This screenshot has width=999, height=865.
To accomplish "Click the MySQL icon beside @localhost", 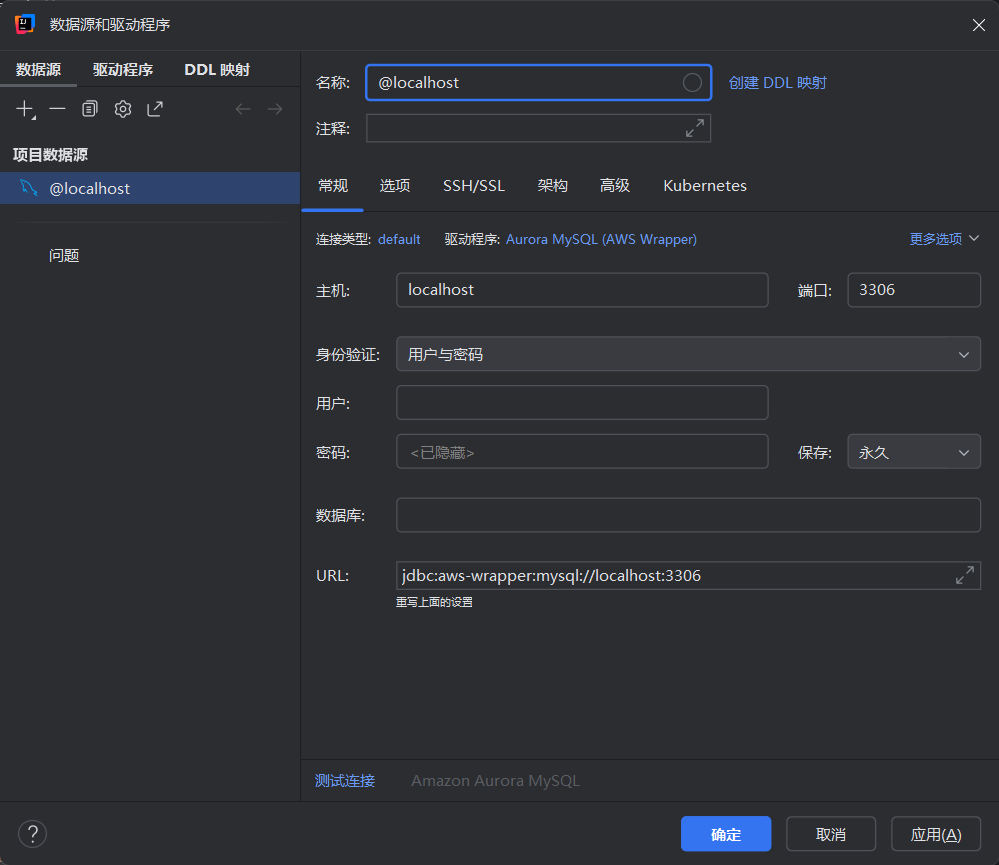I will (29, 188).
